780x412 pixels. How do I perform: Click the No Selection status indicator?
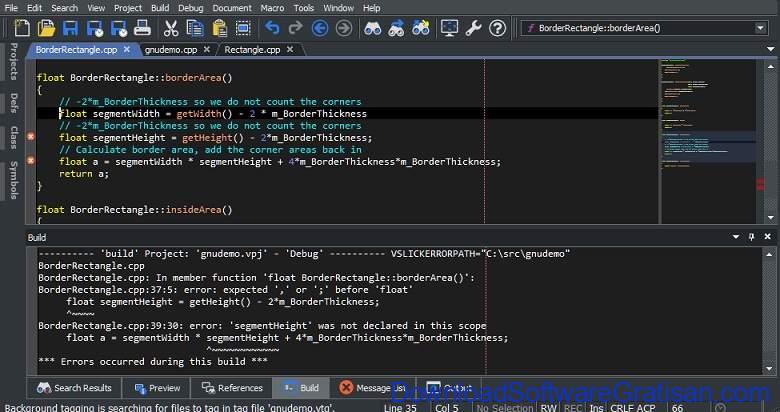(x=504, y=408)
